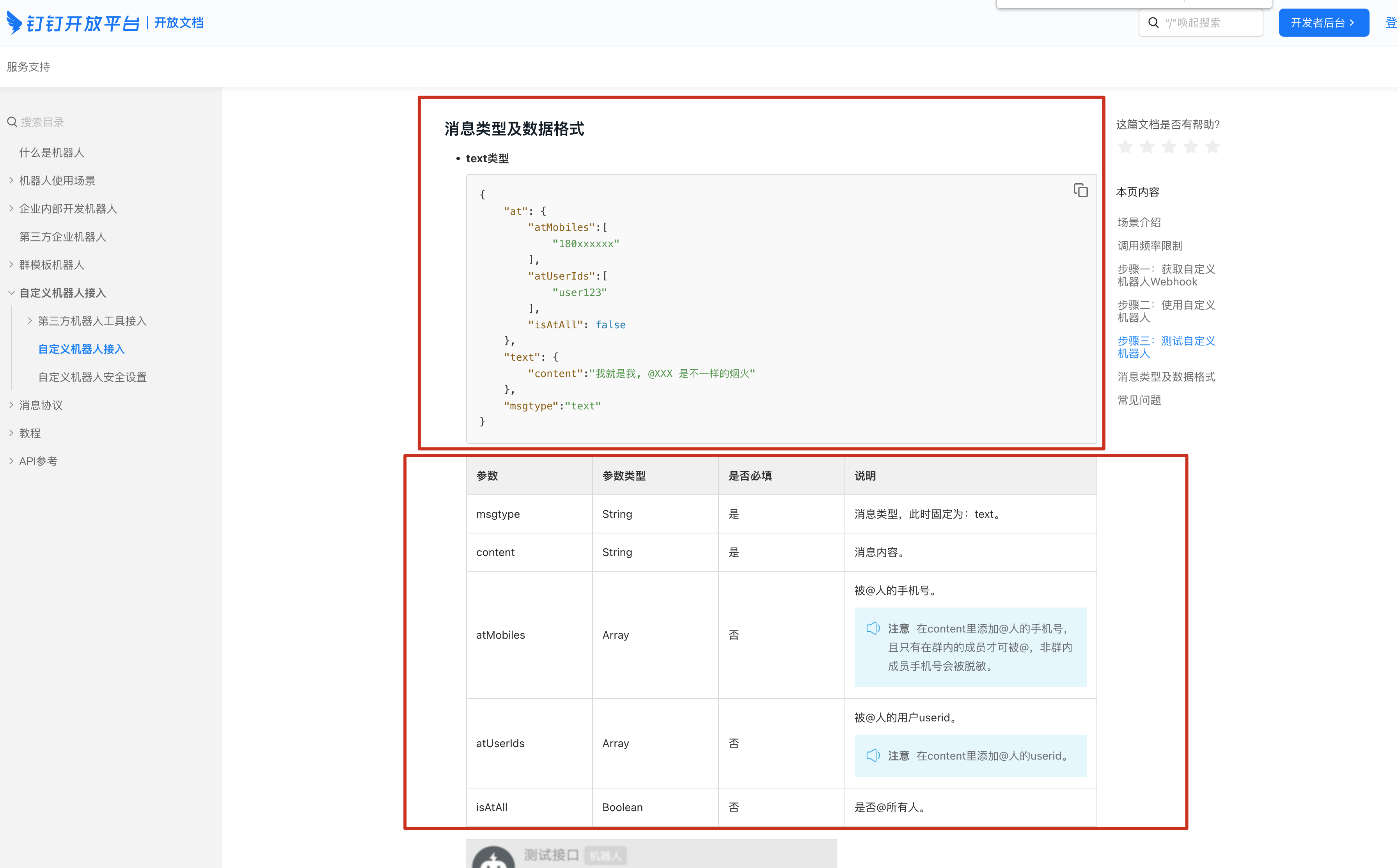Rate the document with the third star
This screenshot has width=1398, height=868.
pos(1169,147)
